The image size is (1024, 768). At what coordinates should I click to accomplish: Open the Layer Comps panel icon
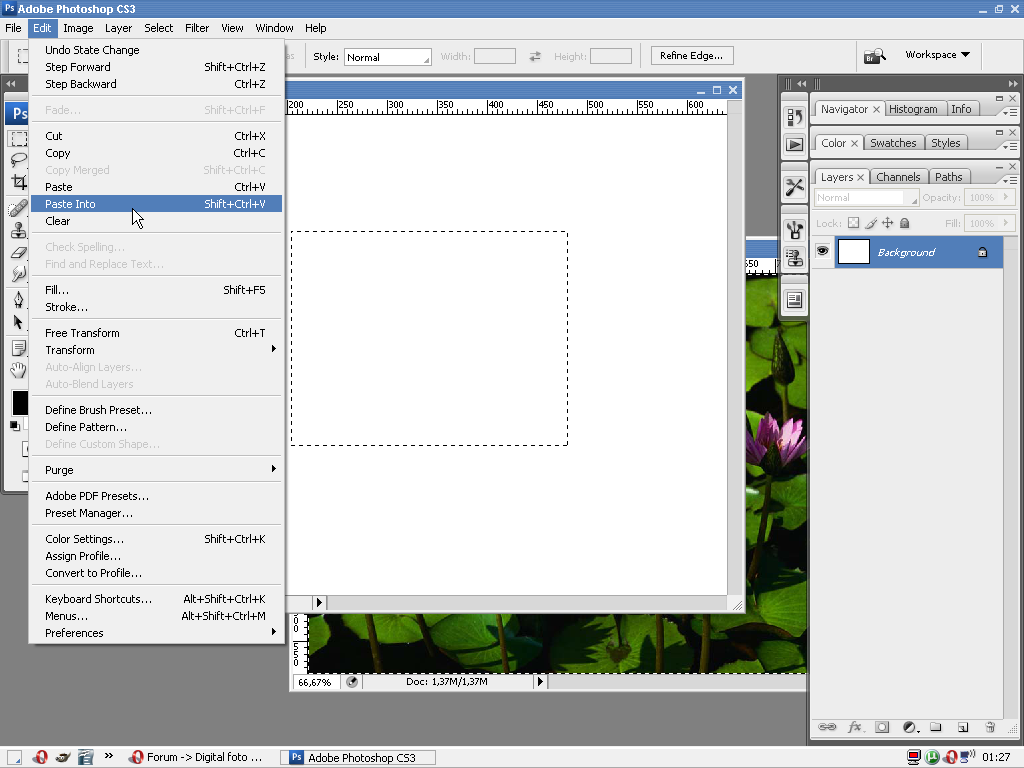click(x=795, y=300)
